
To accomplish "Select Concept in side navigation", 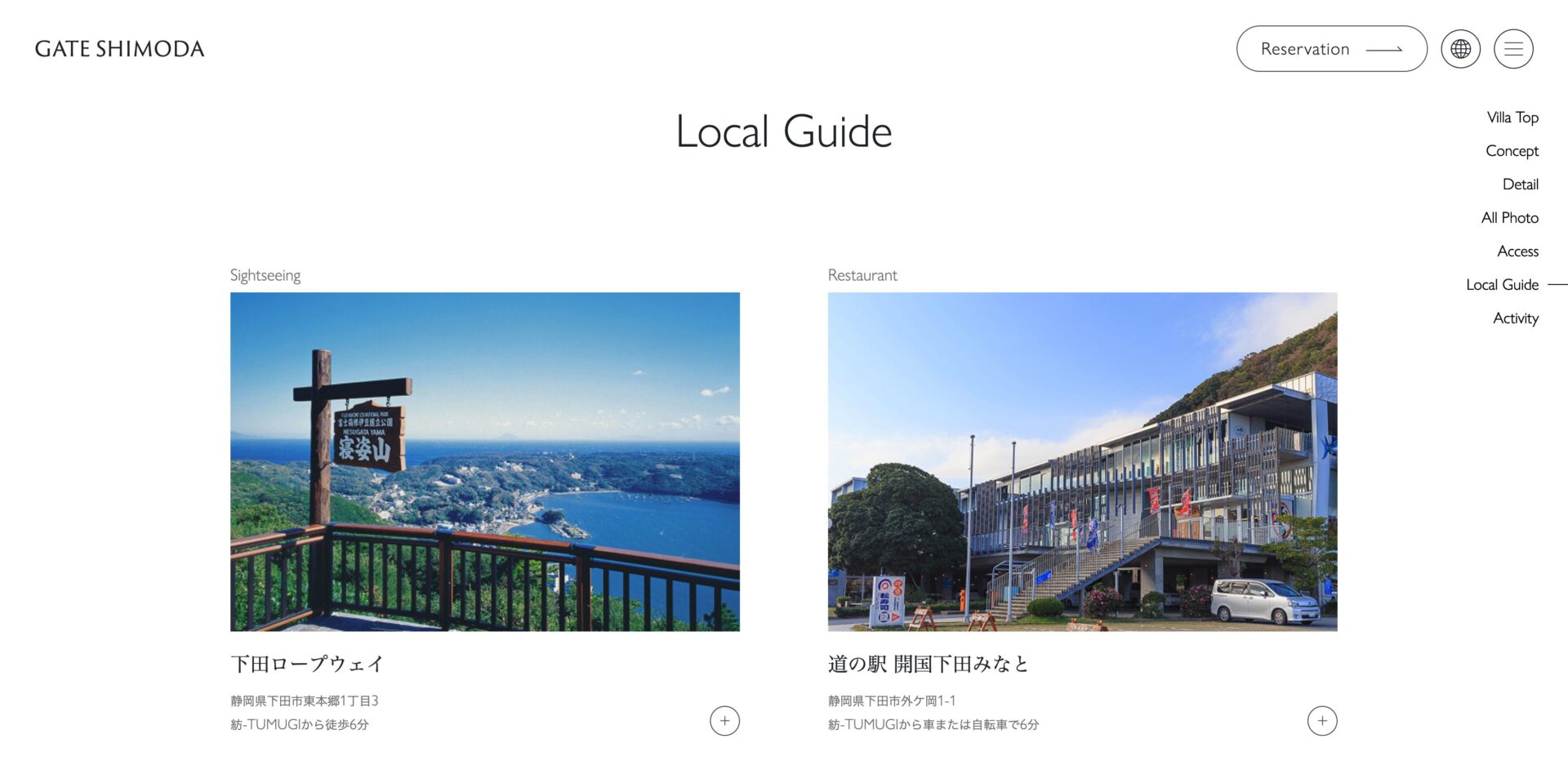I will (x=1512, y=151).
